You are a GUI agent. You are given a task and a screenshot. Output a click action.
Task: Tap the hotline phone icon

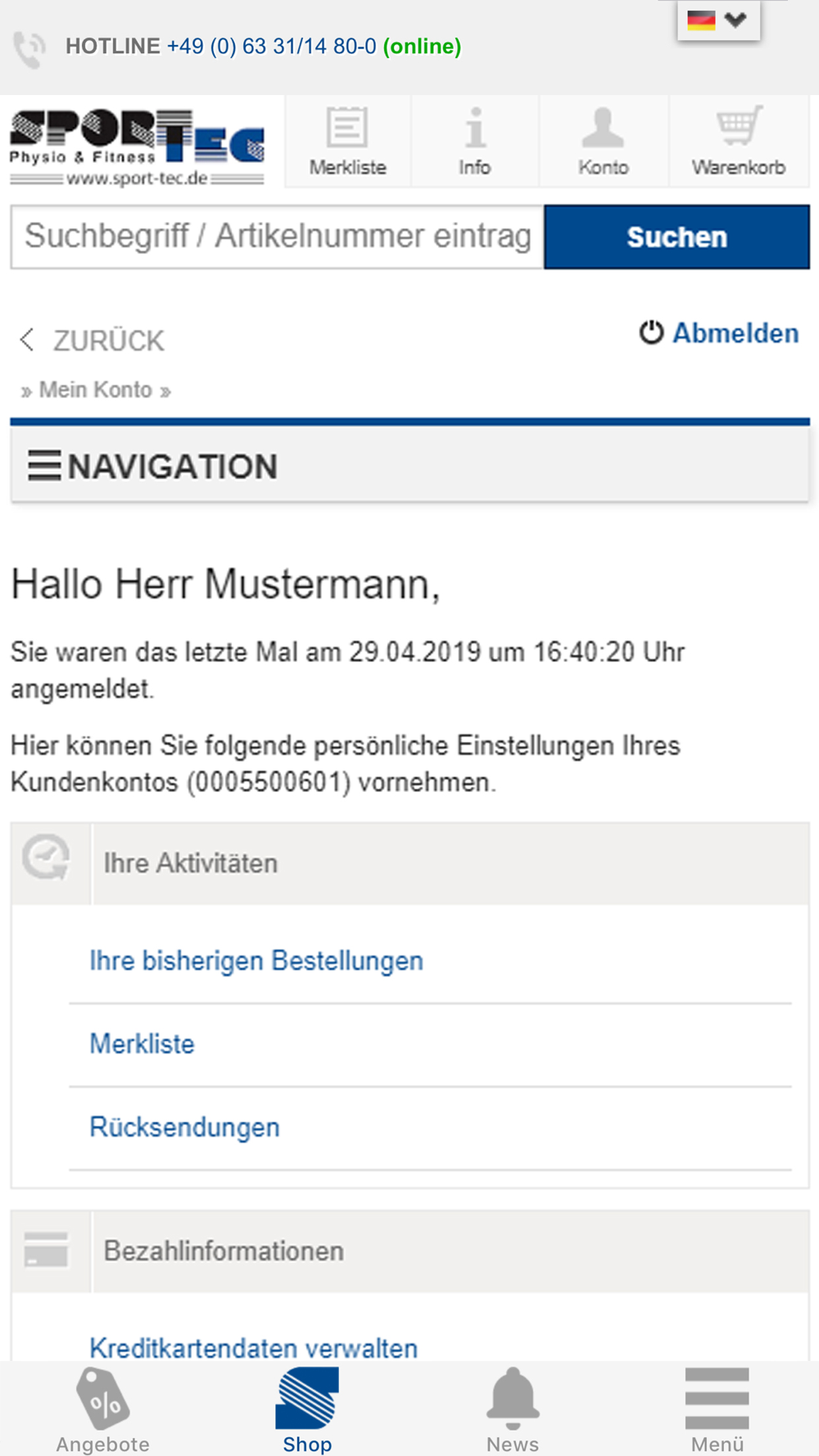coord(29,49)
